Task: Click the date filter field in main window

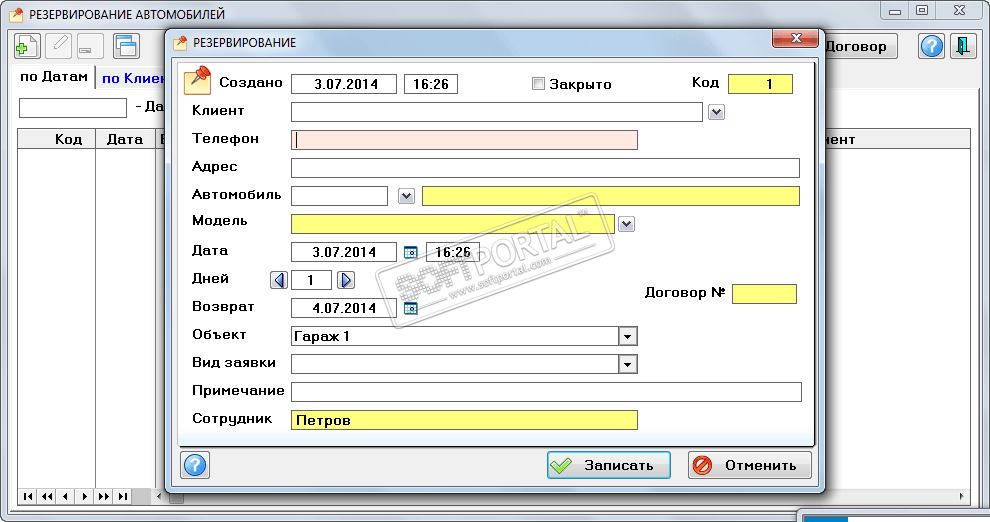Action: point(73,108)
